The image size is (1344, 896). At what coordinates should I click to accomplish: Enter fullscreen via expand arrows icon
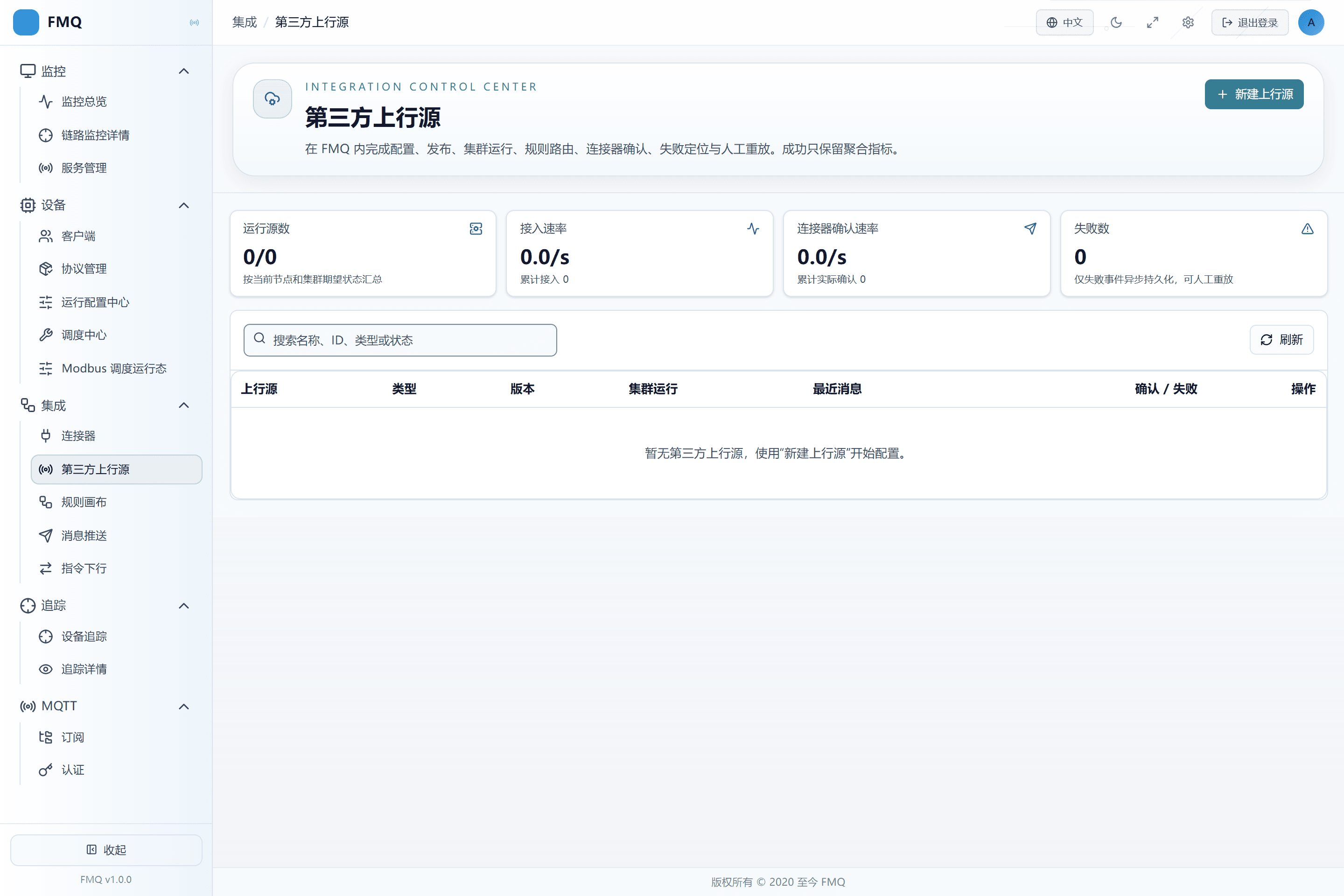point(1152,22)
